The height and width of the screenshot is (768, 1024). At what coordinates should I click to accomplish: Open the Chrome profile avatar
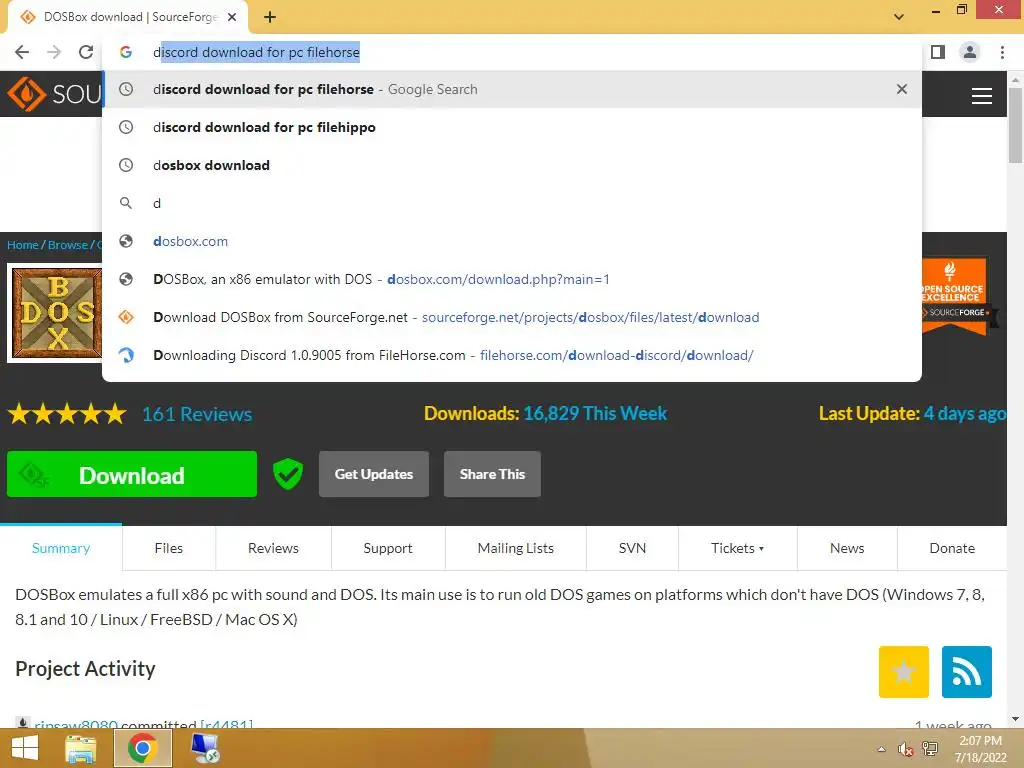point(970,52)
